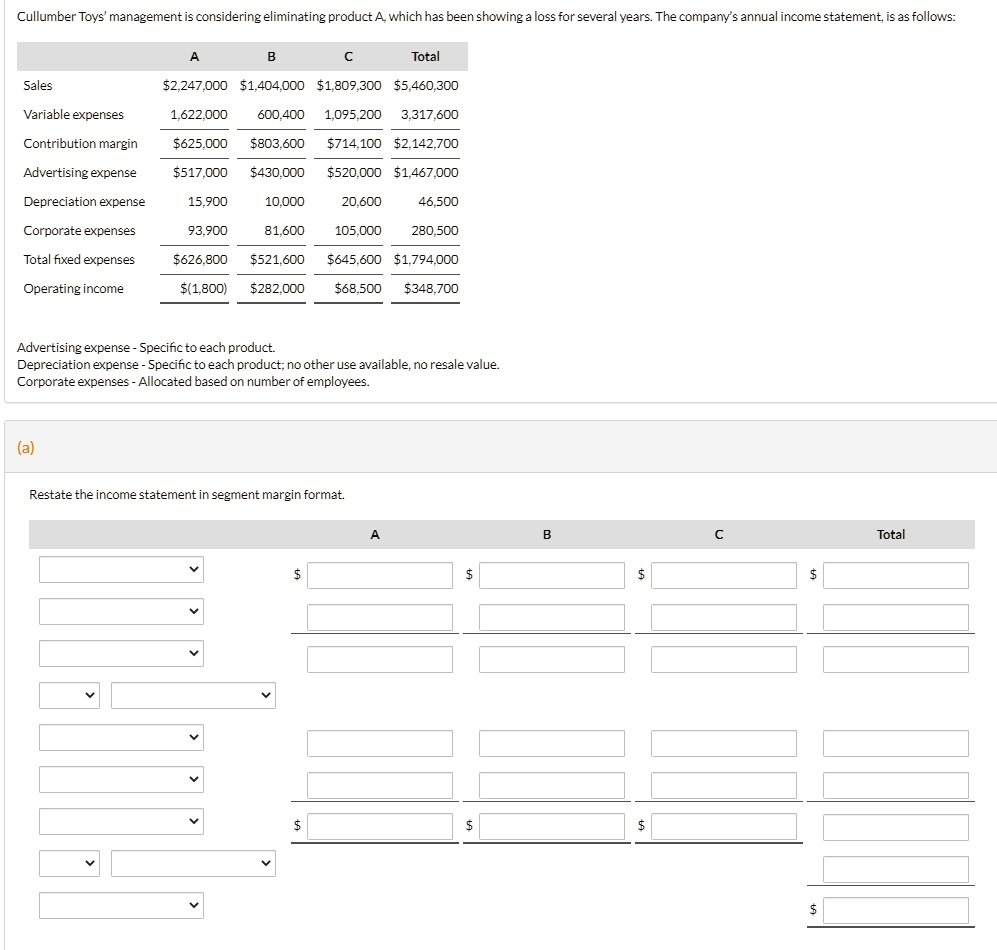
Task: Click sixth-row input under column B
Action: (x=552, y=785)
